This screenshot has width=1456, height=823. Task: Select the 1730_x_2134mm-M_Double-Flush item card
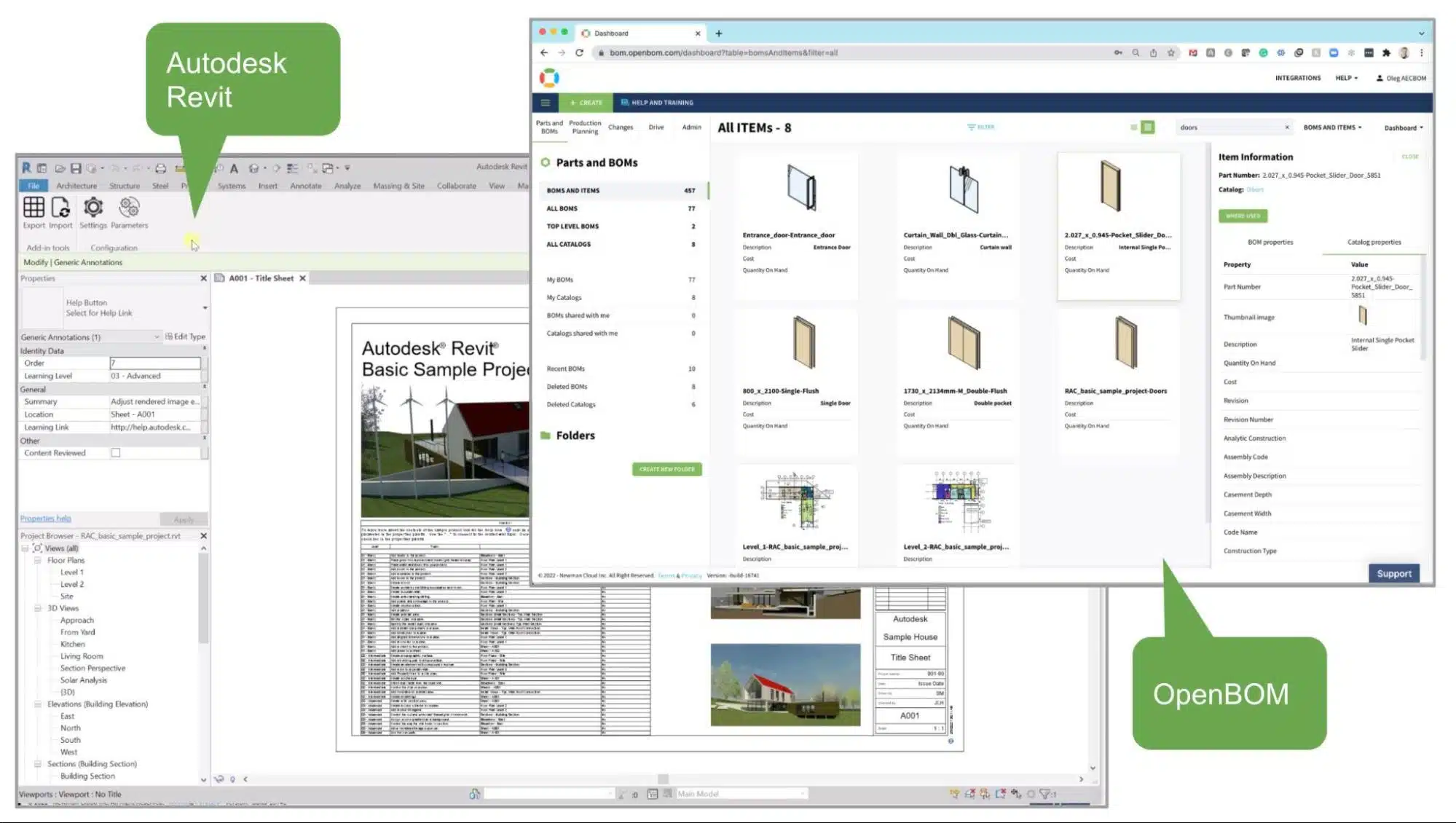pos(957,382)
